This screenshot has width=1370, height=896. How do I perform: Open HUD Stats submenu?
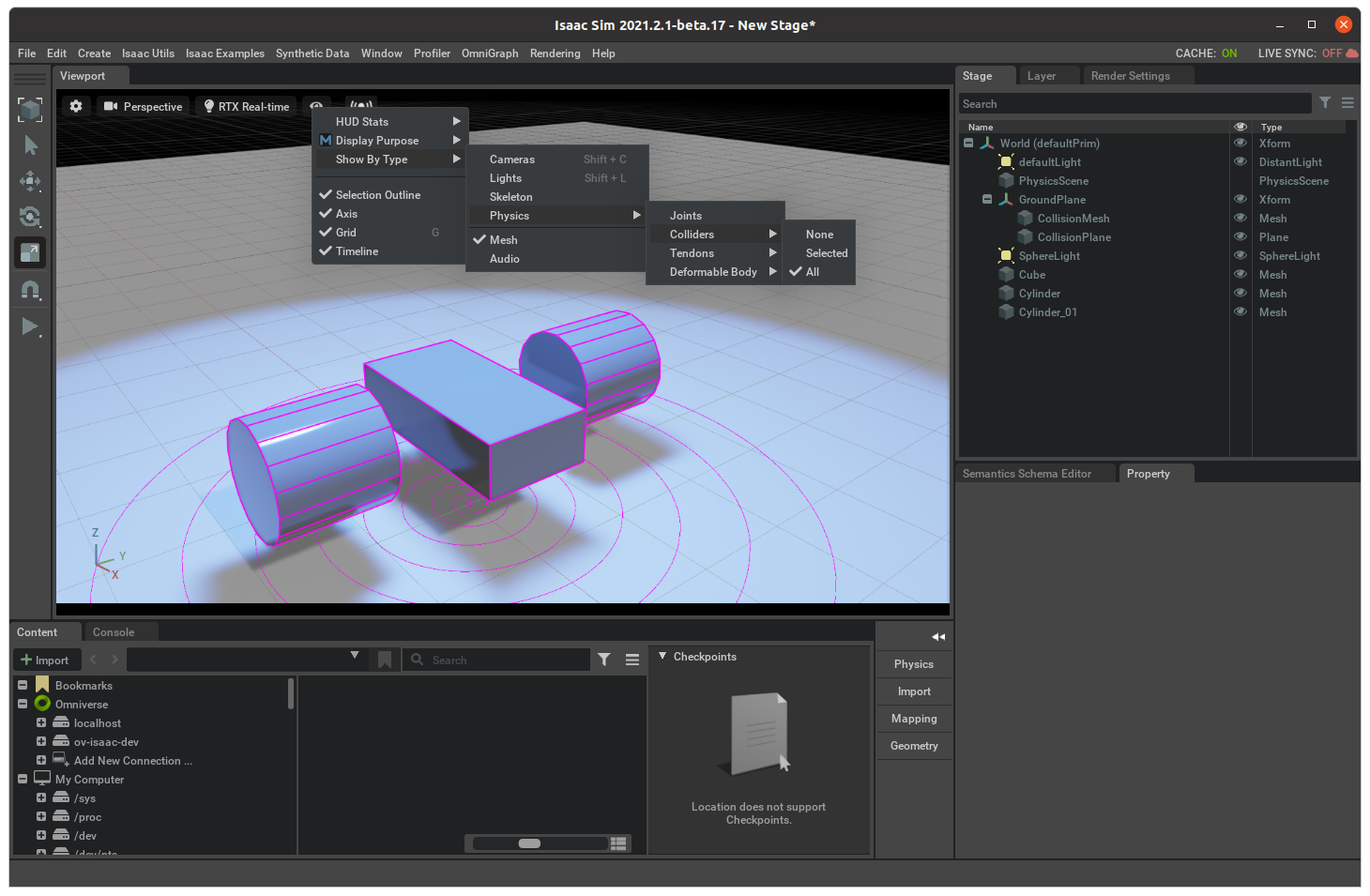[388, 121]
